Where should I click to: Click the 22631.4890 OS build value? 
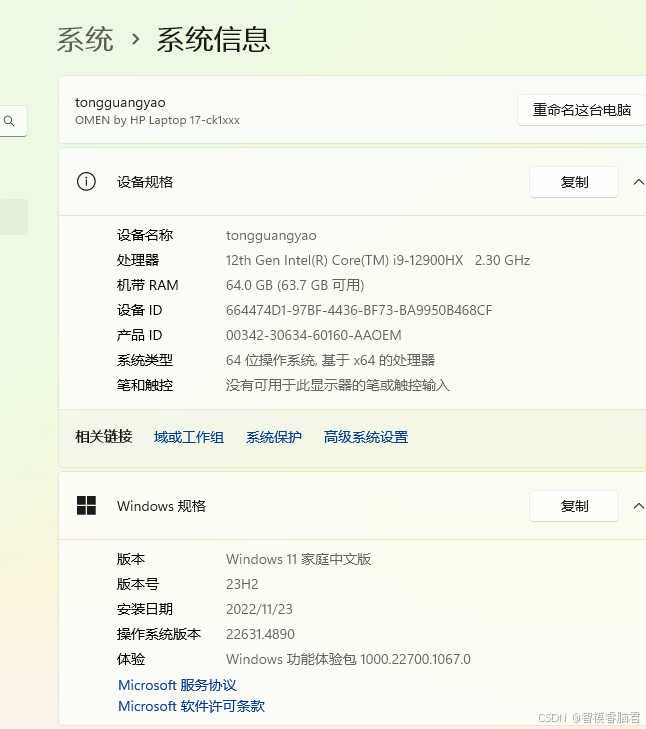click(x=260, y=634)
